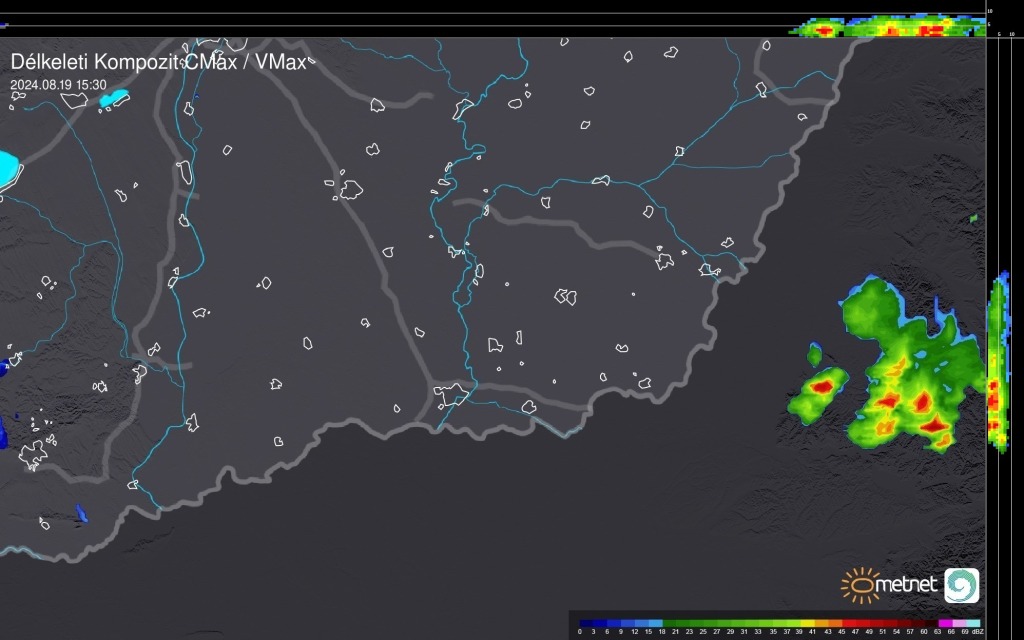Click the metnet sun logo icon
This screenshot has width=1024, height=640.
(x=858, y=585)
